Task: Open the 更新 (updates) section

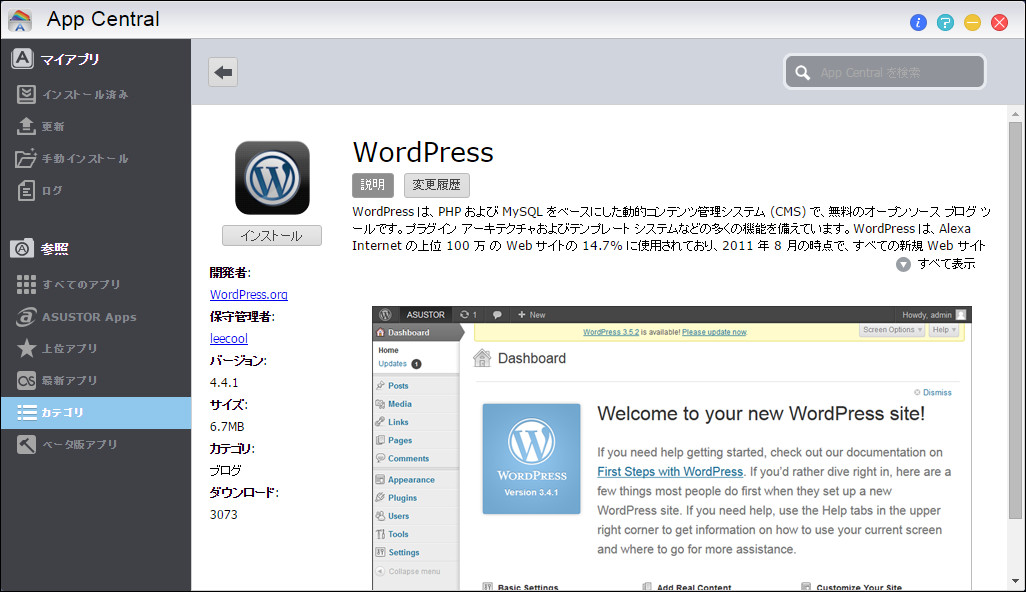Action: coord(52,126)
